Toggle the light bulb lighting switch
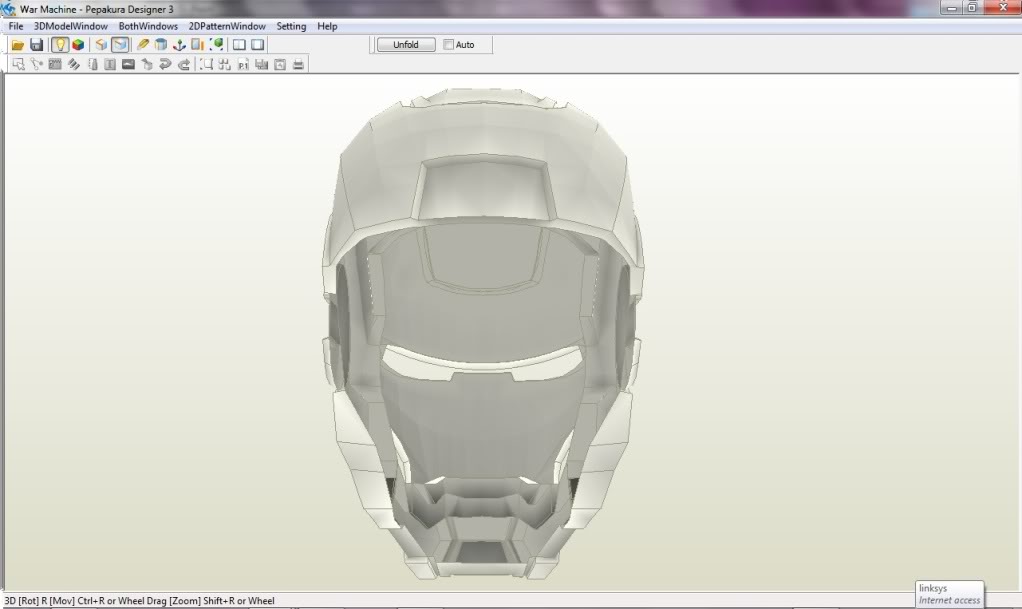1022x609 pixels. (x=60, y=45)
